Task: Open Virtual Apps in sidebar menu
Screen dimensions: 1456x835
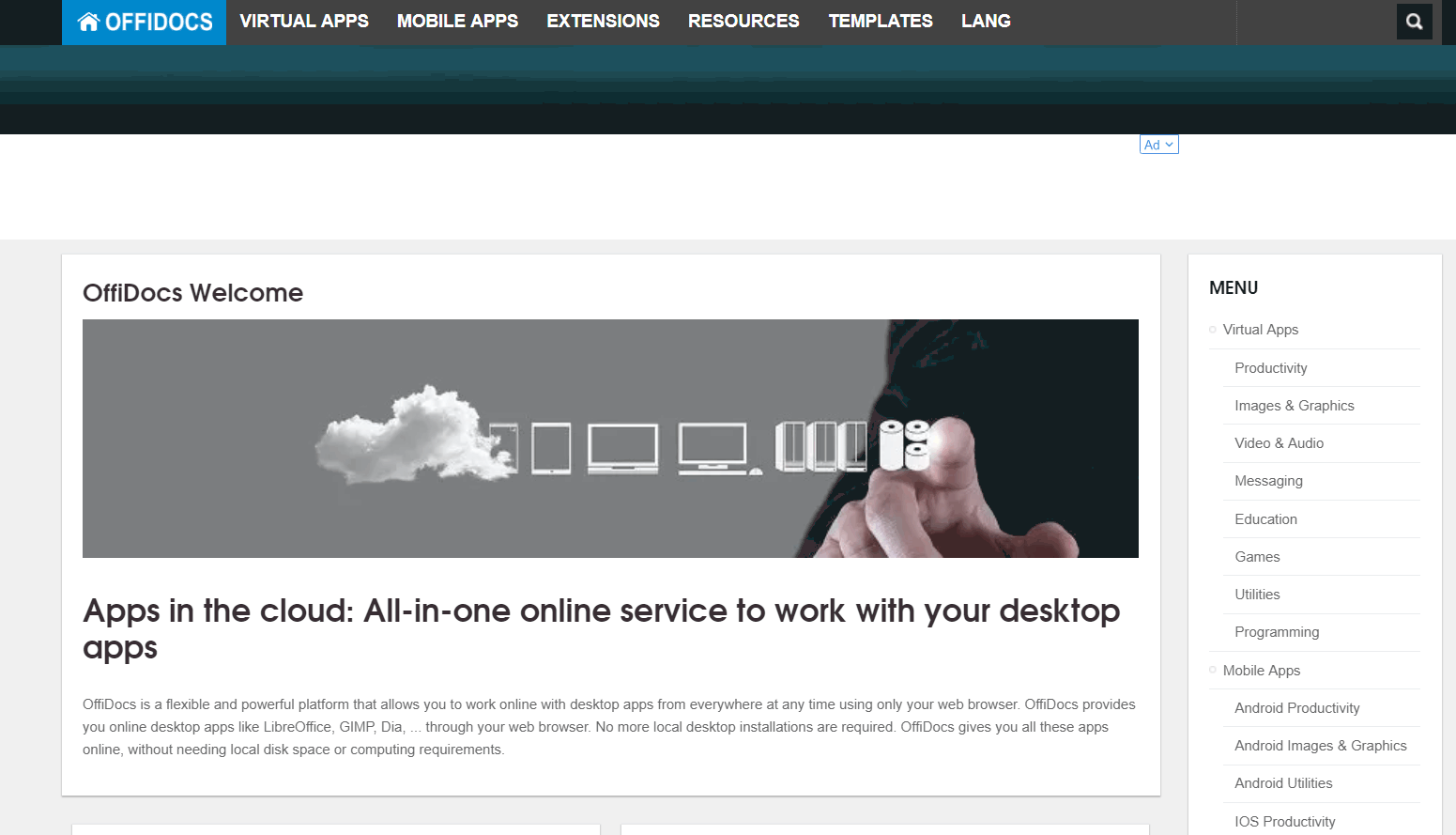Action: pos(1261,330)
